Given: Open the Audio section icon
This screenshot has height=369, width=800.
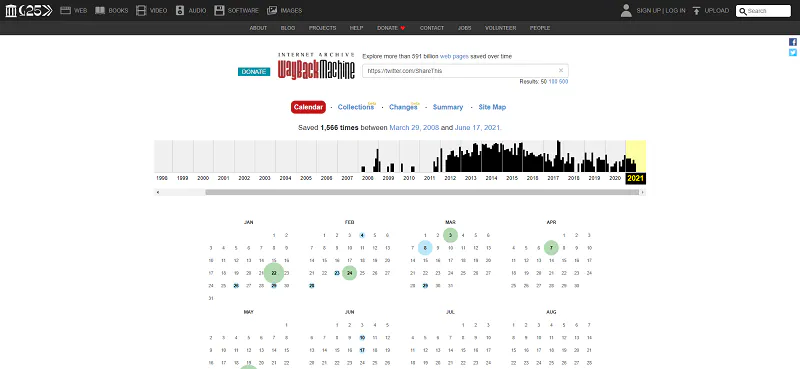Looking at the screenshot, I should coord(180,10).
